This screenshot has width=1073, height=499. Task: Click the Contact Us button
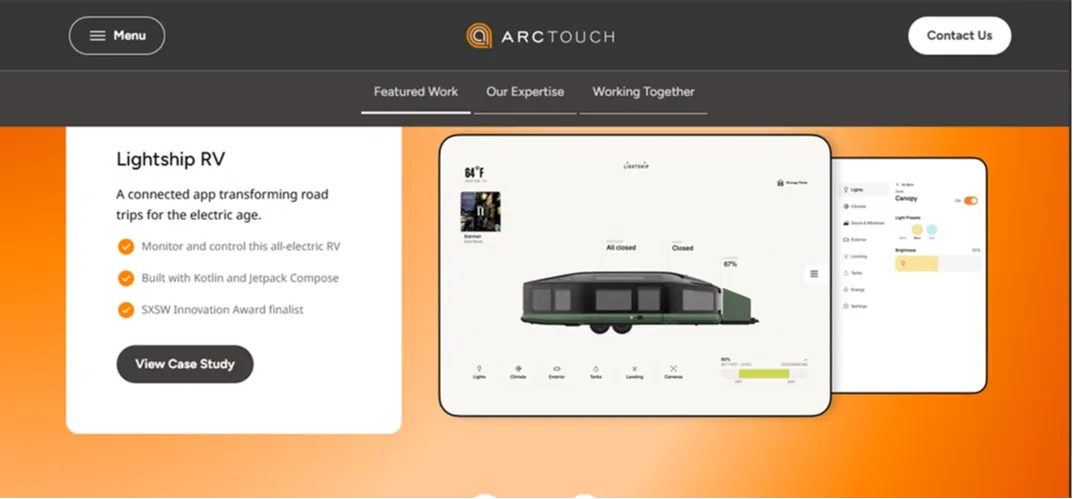coord(959,36)
